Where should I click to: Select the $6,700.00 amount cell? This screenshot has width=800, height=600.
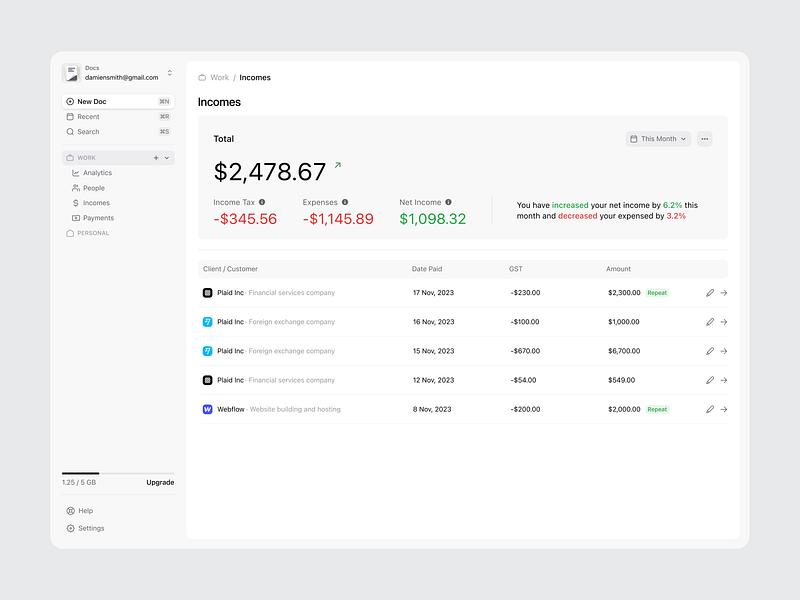point(624,351)
